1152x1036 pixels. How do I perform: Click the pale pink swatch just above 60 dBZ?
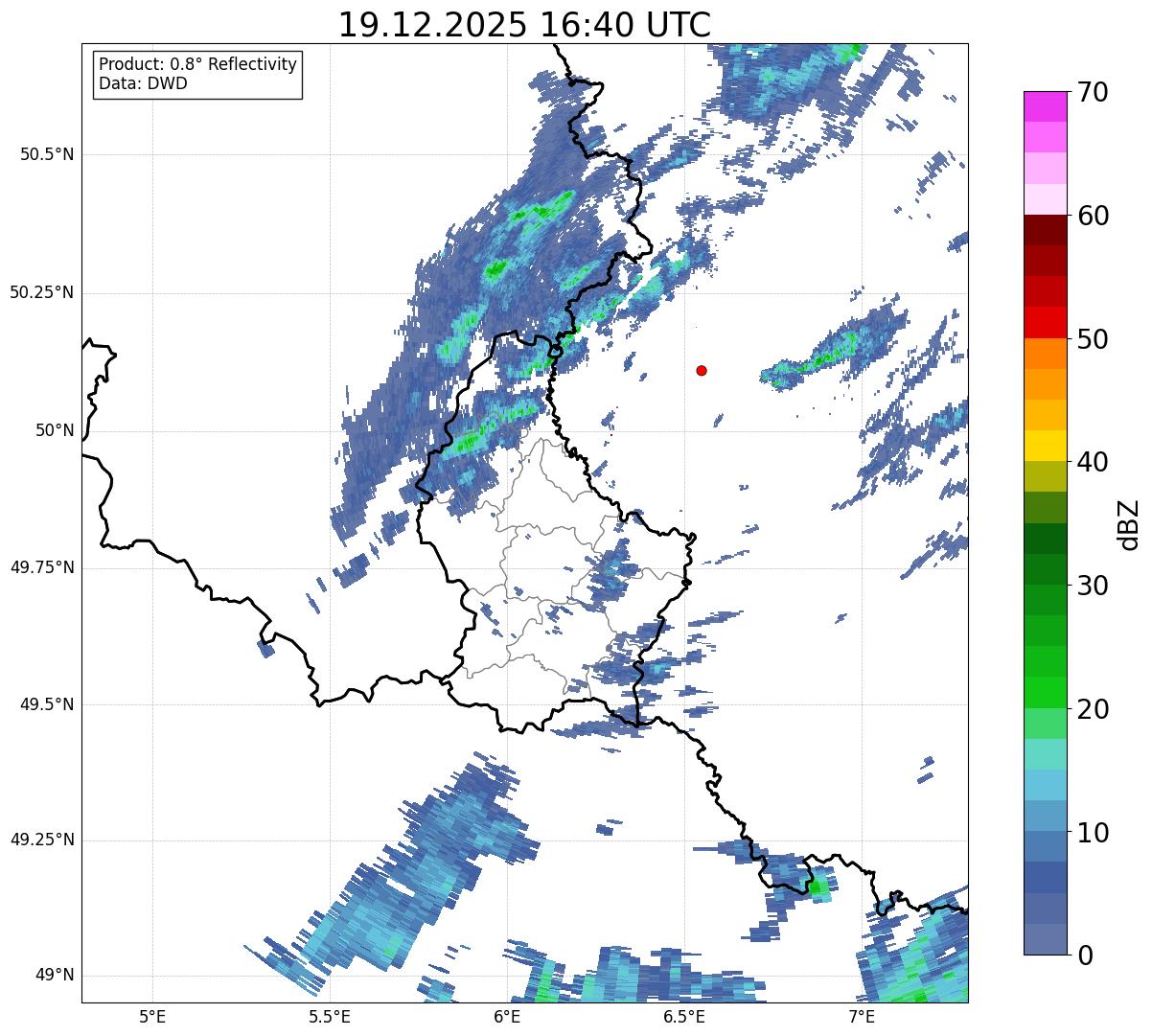tap(1046, 199)
